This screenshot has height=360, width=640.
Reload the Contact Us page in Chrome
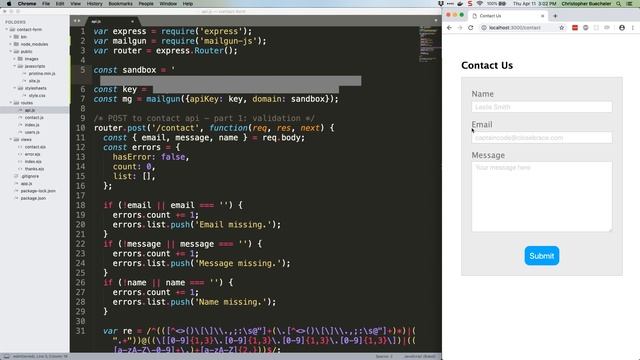(x=471, y=28)
